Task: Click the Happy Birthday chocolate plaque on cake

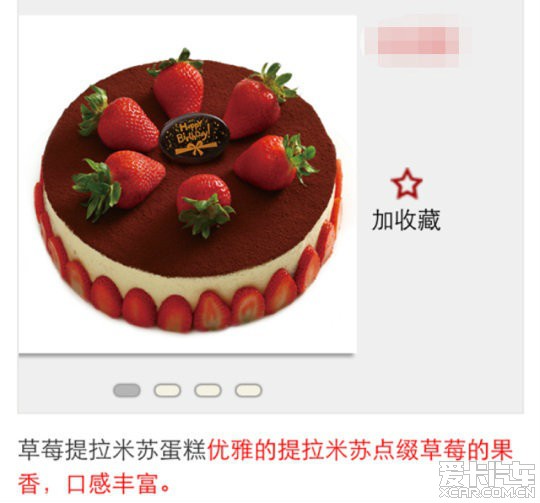Action: [195, 138]
